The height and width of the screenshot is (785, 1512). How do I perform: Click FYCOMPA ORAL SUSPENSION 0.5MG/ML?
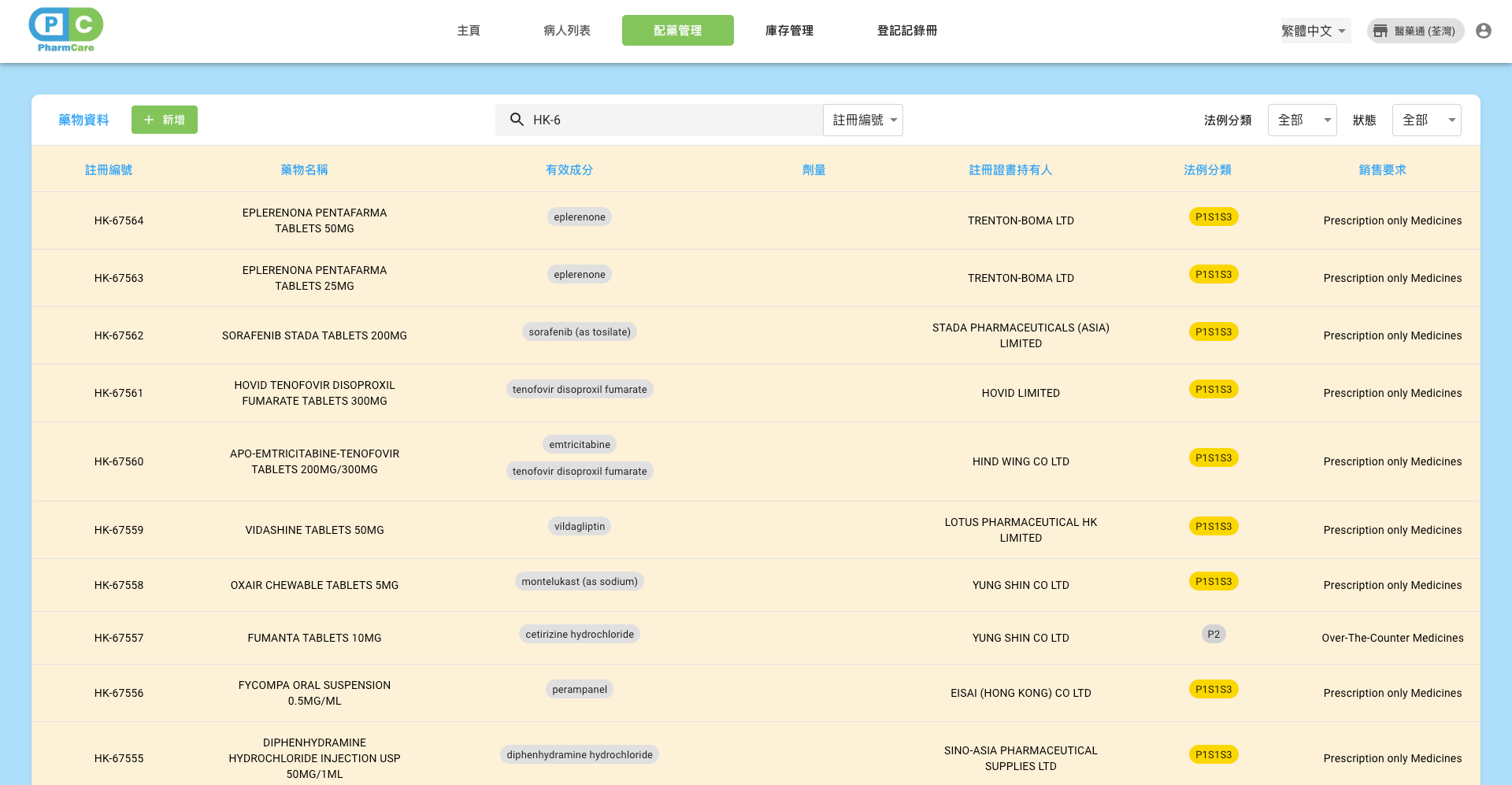315,693
